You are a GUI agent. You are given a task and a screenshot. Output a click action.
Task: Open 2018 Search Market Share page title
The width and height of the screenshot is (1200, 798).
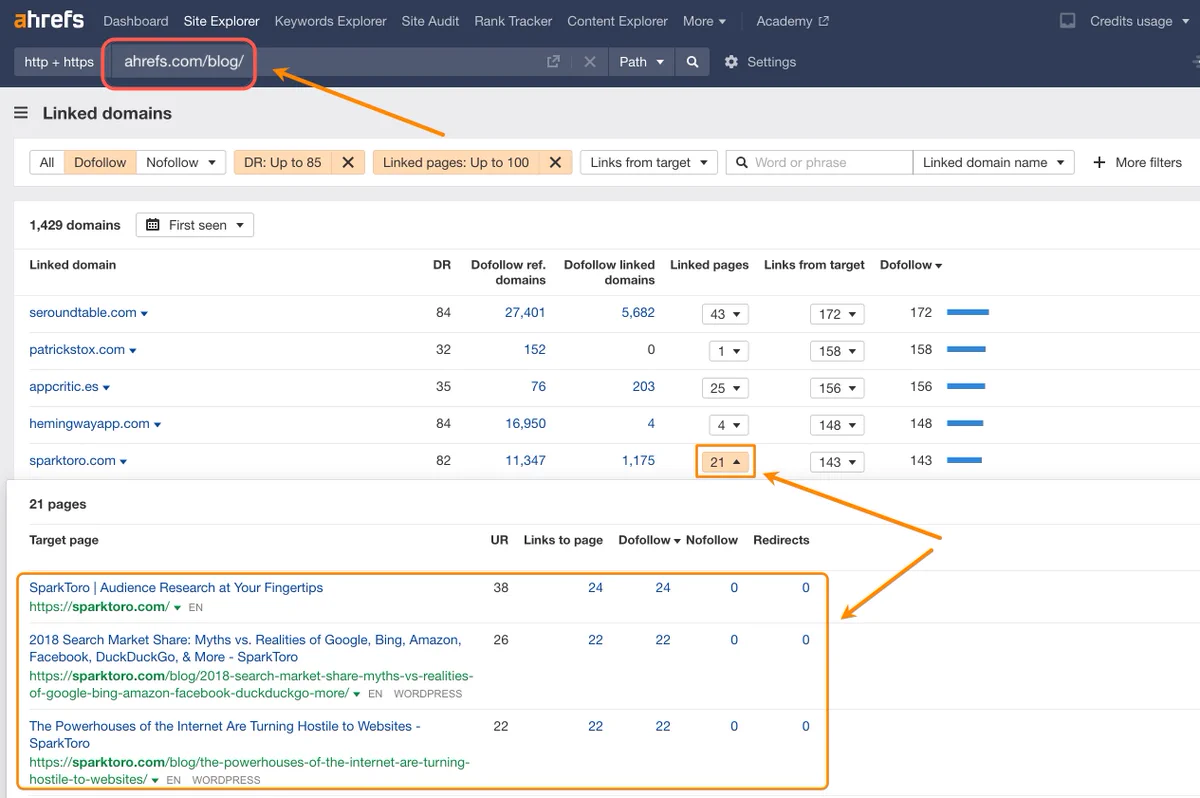click(245, 648)
